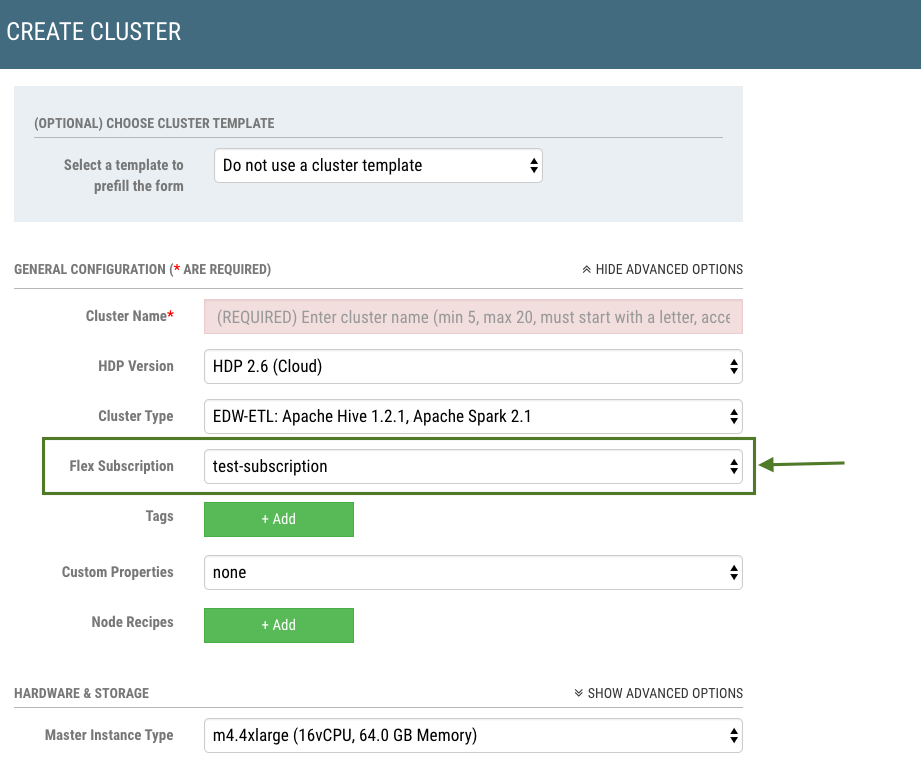Click the Show Advanced Options link text
The height and width of the screenshot is (758, 921).
[665, 693]
